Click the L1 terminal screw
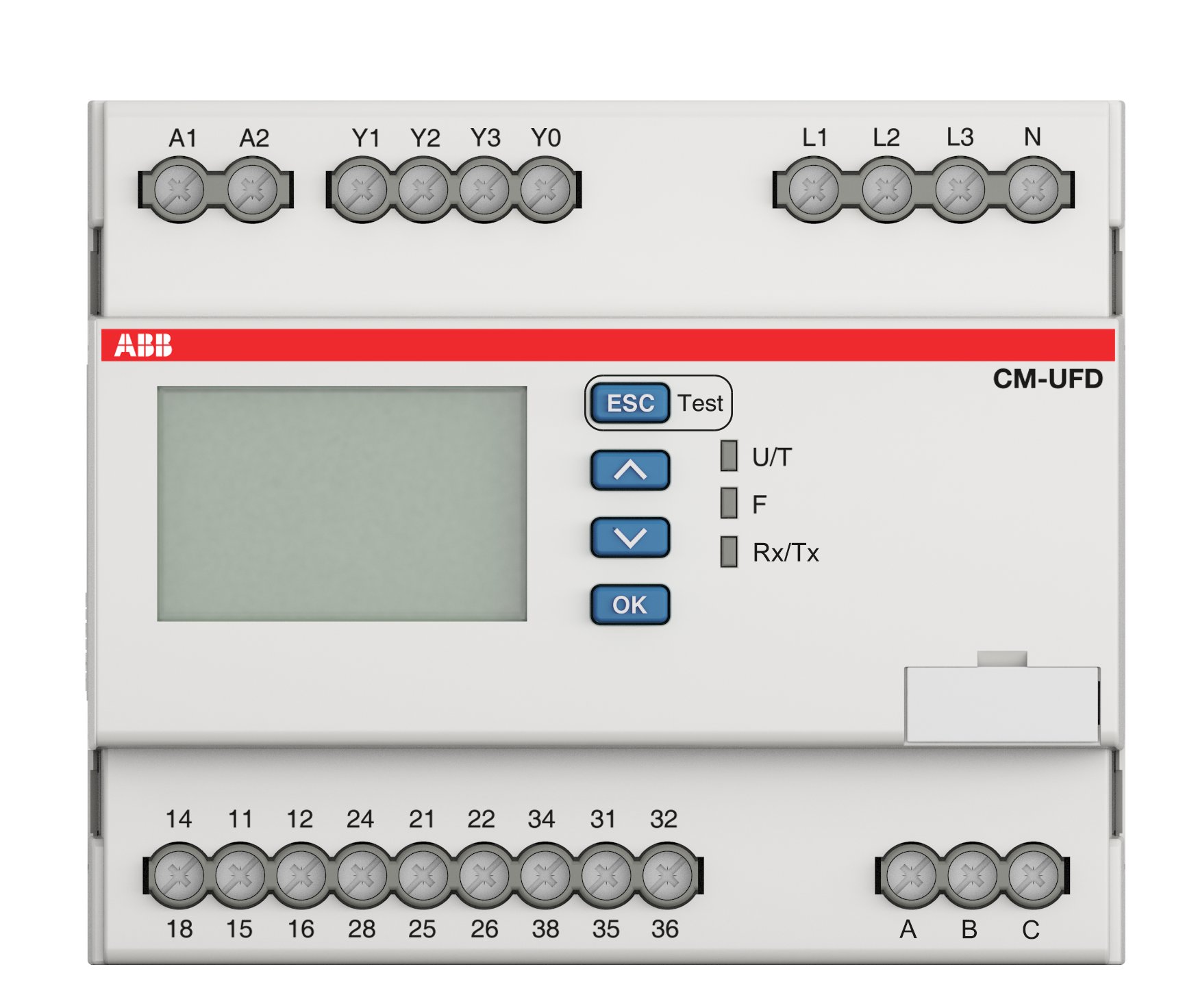 point(814,190)
